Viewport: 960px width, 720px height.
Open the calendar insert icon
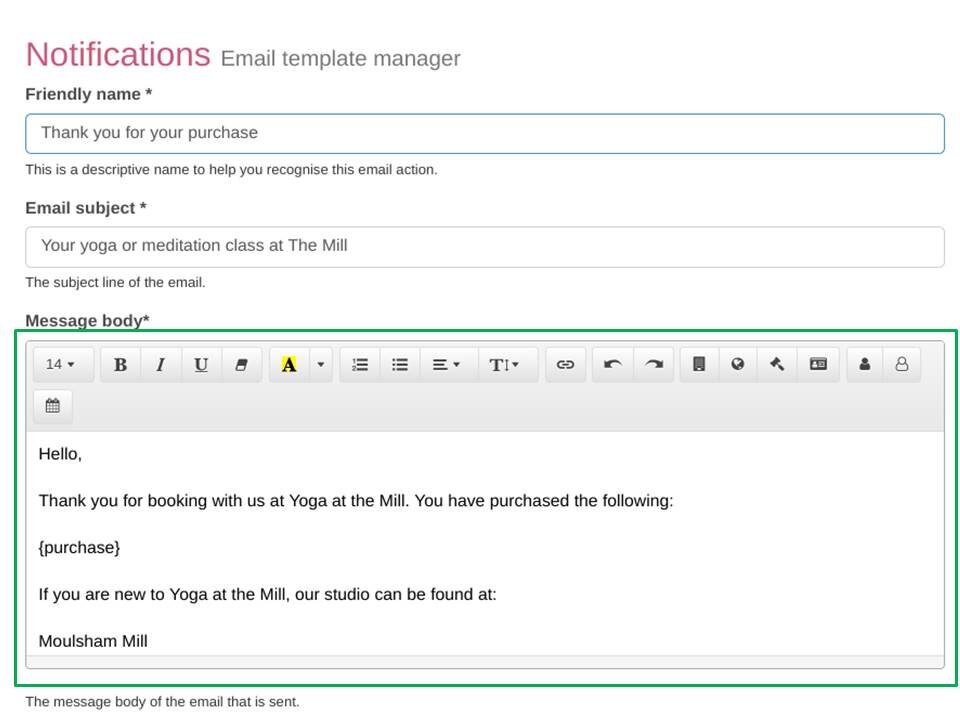(x=52, y=405)
